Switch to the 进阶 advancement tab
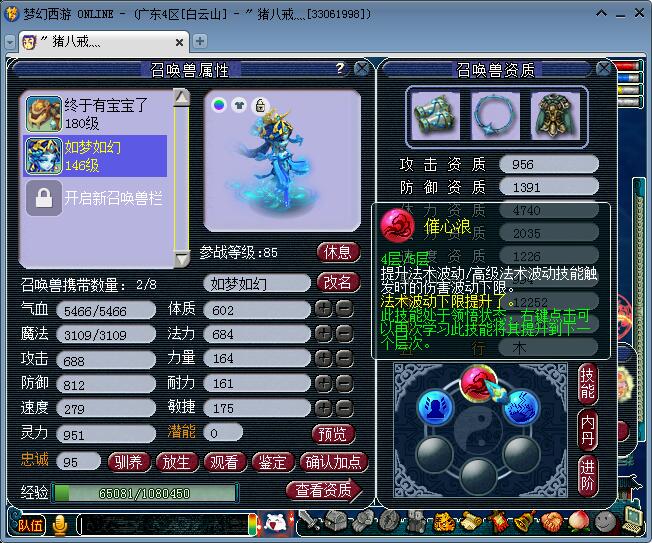The image size is (652, 543). pos(587,476)
